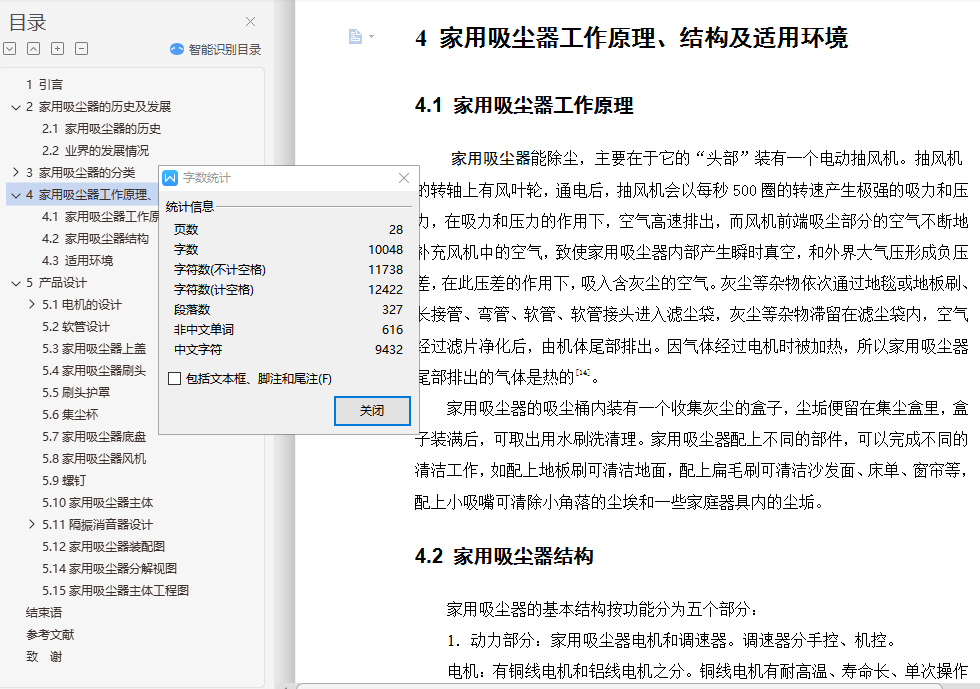Collapse chapter 2 家用吸尘器的历史及发展

tap(16, 107)
